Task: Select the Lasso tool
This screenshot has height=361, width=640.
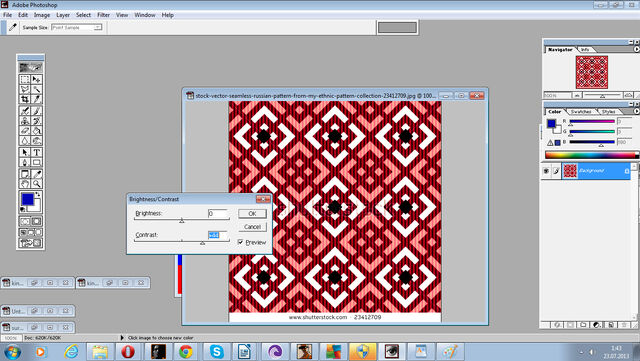Action: [25, 89]
